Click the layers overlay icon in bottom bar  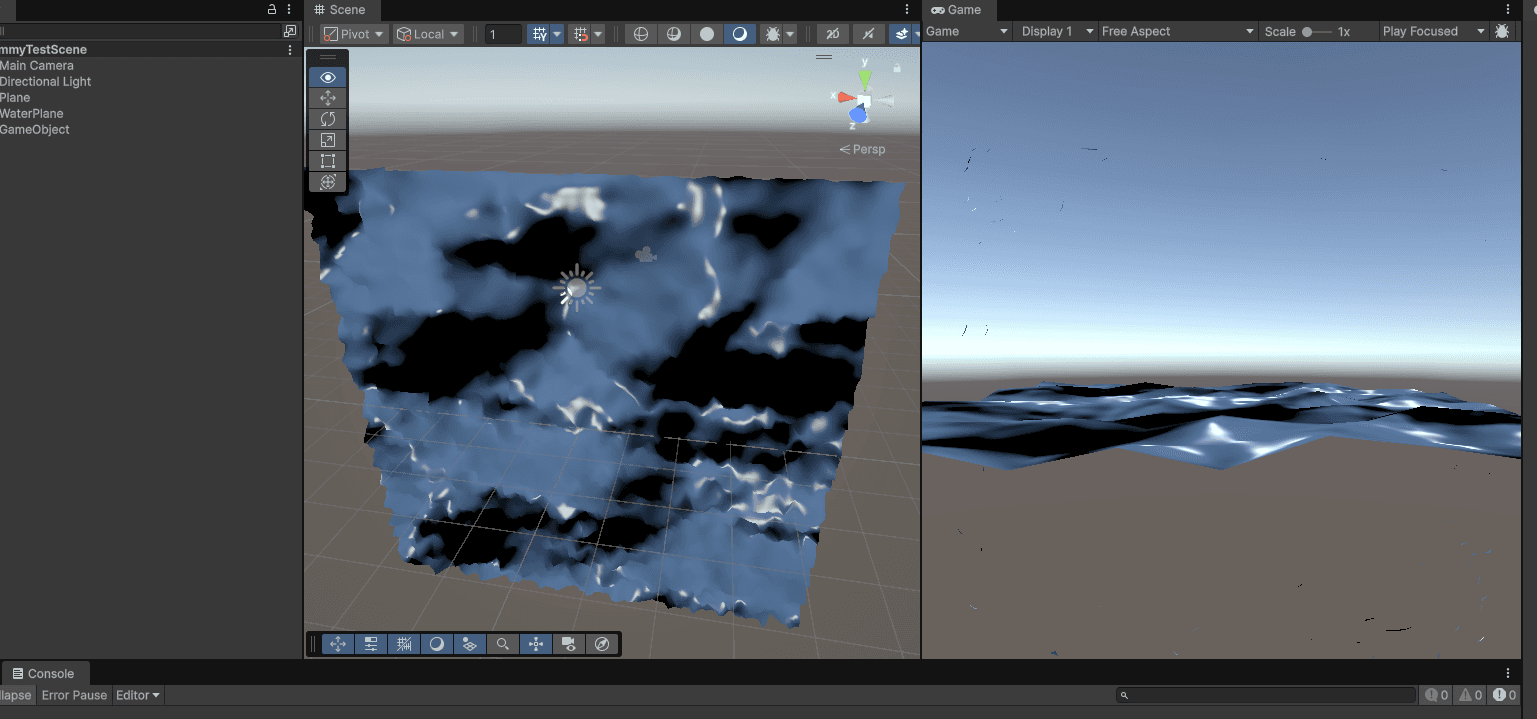click(x=470, y=644)
